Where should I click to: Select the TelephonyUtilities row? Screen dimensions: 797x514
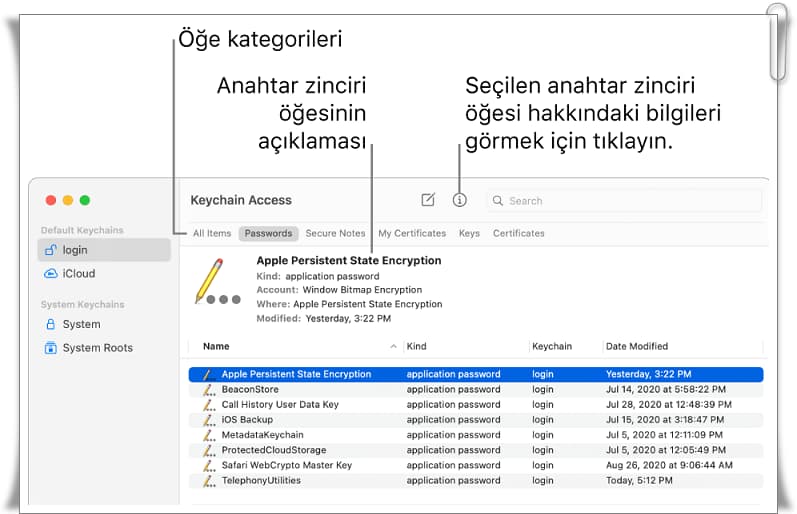[x=476, y=480]
